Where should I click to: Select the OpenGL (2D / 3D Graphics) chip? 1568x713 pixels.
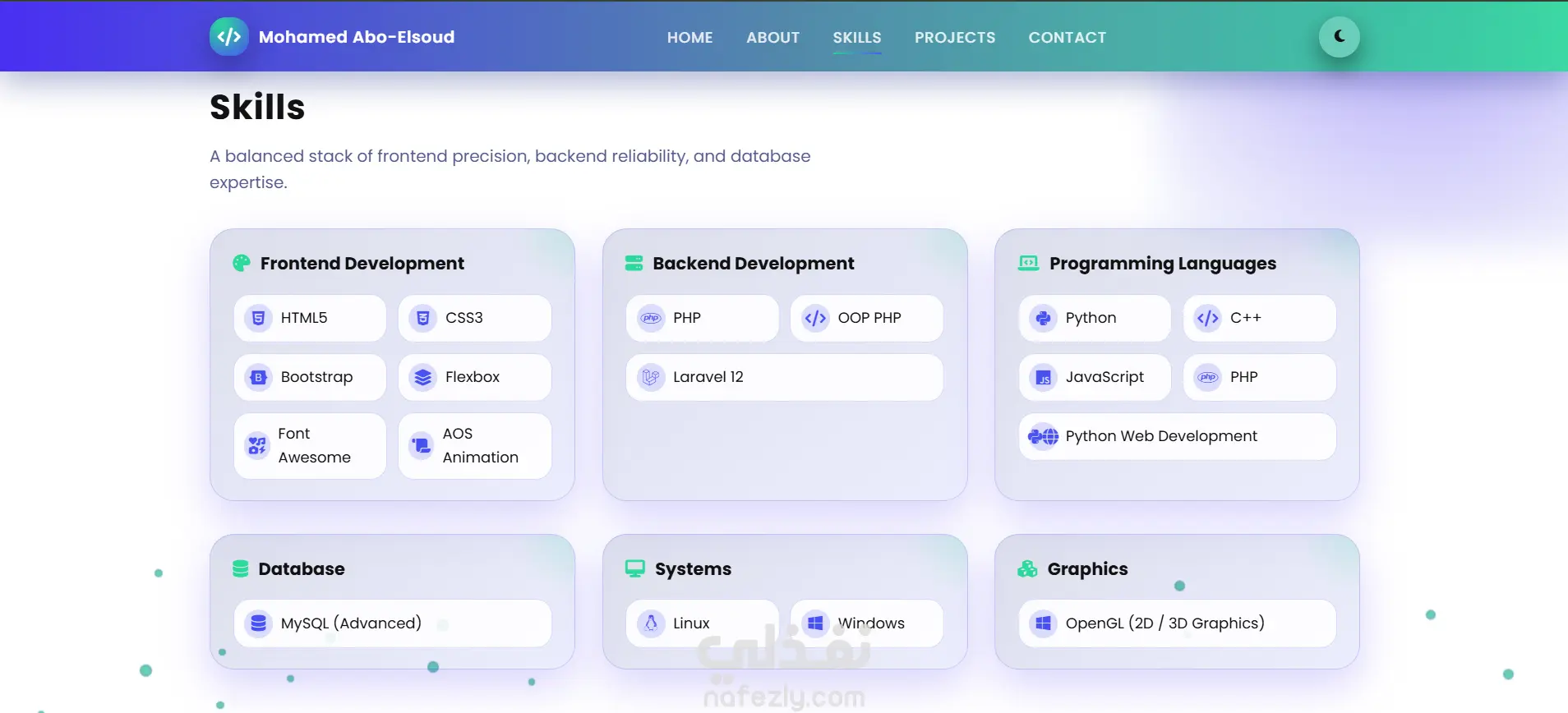[x=1177, y=623]
